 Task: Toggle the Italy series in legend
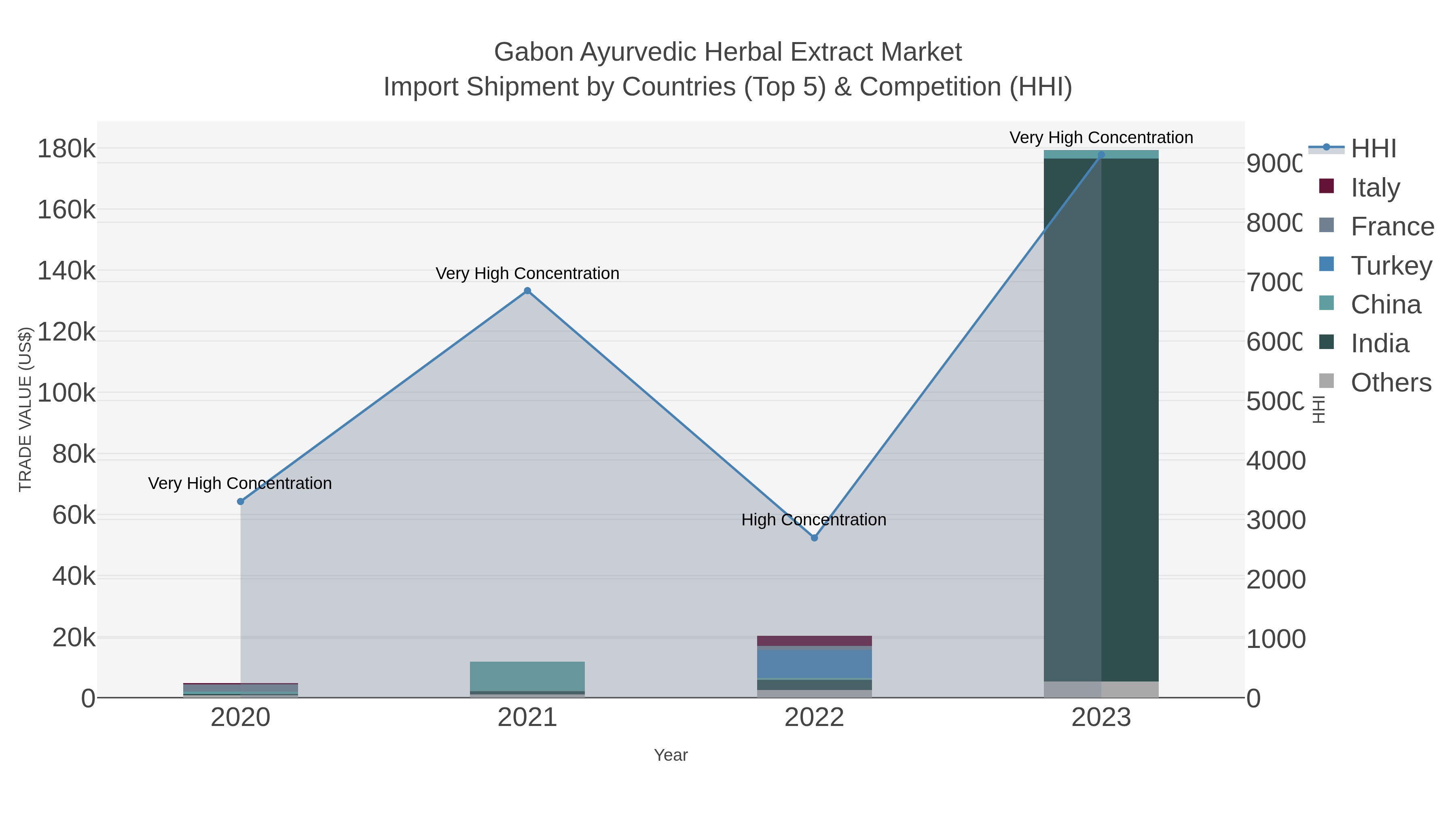(x=1359, y=188)
